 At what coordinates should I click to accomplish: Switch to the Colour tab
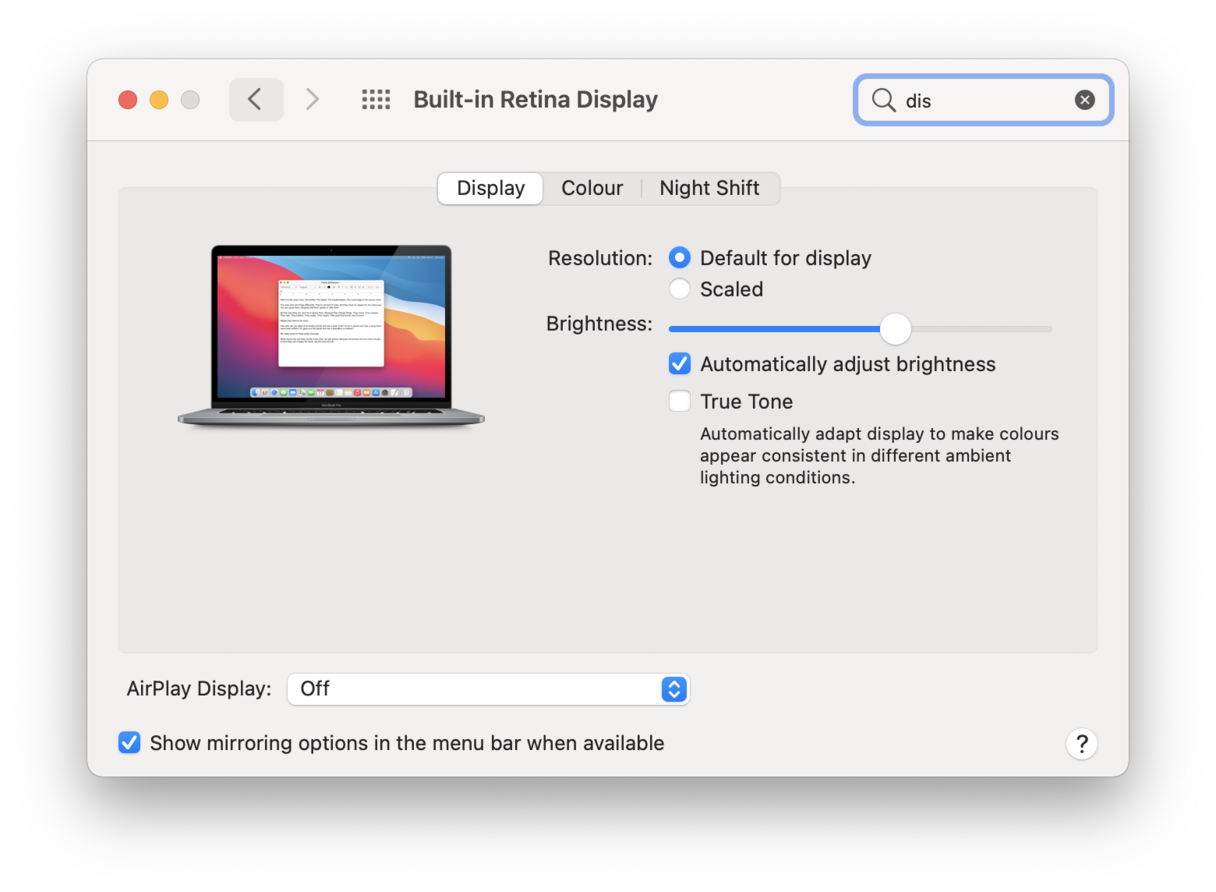point(592,188)
